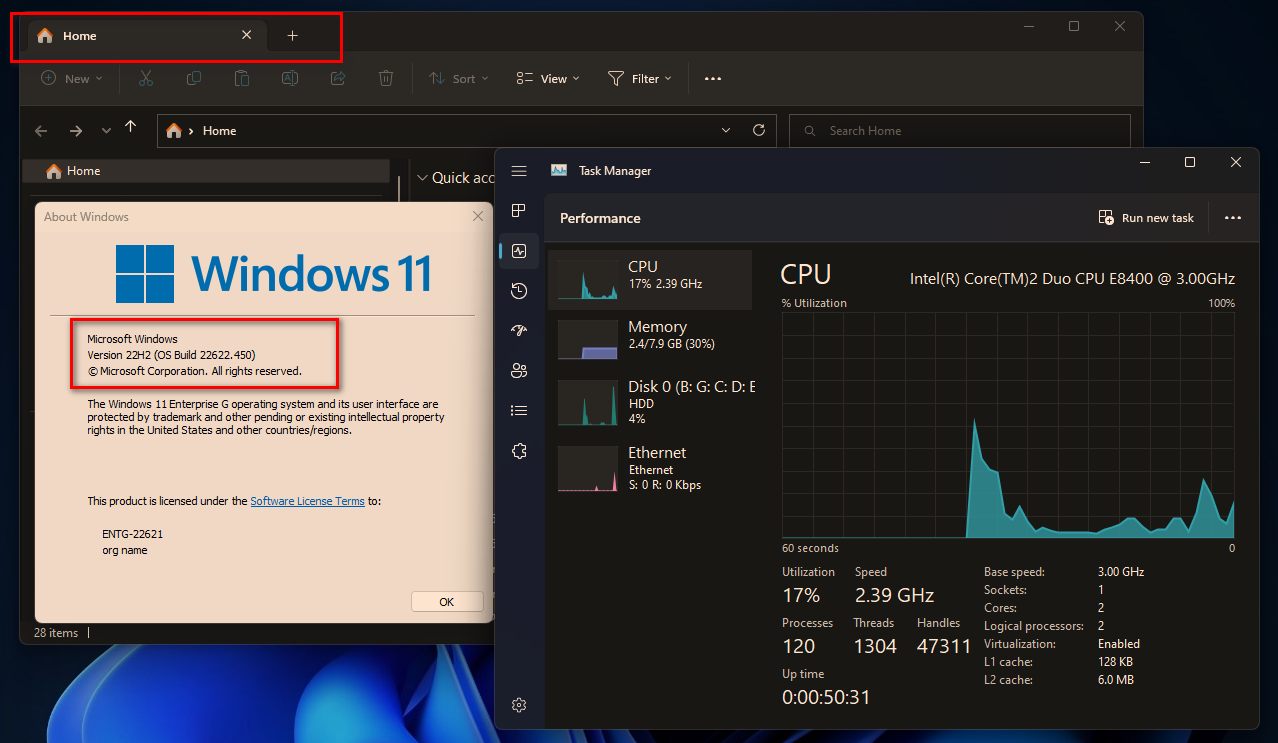Open Task Manager more options ellipsis

pos(1233,218)
